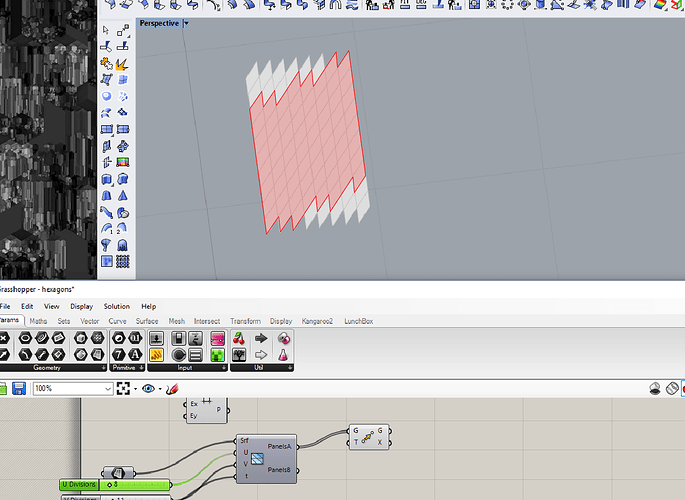This screenshot has height=500, width=685.
Task: Expand the Util panel arrow
Action: 290,368
